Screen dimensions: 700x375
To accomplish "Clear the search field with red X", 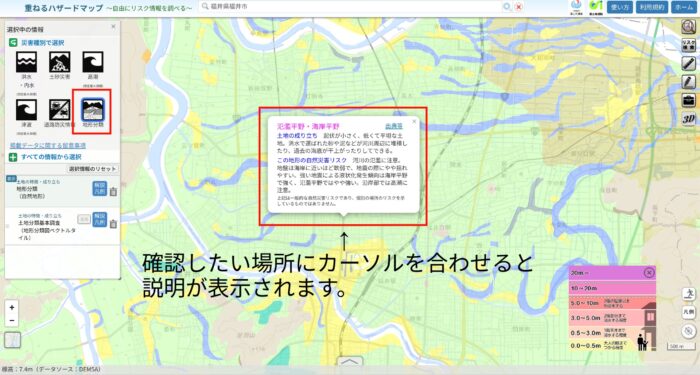I will 519,7.
